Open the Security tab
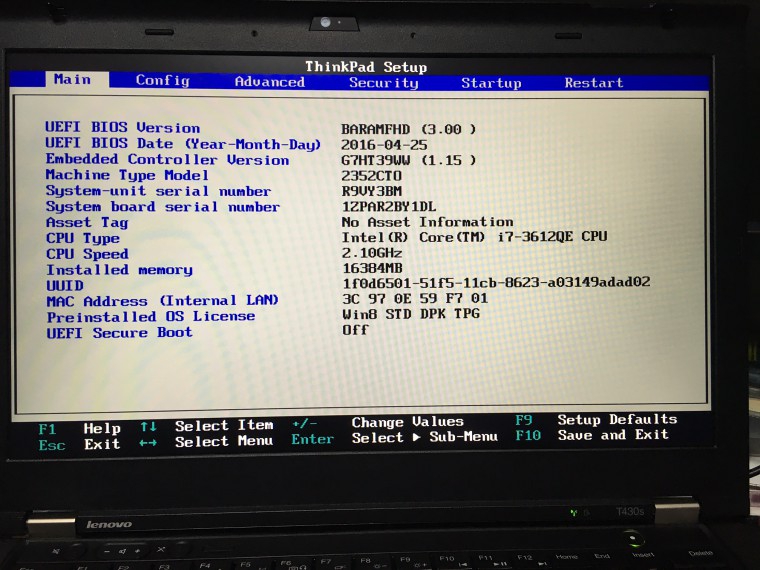Image resolution: width=760 pixels, height=570 pixels. click(383, 83)
